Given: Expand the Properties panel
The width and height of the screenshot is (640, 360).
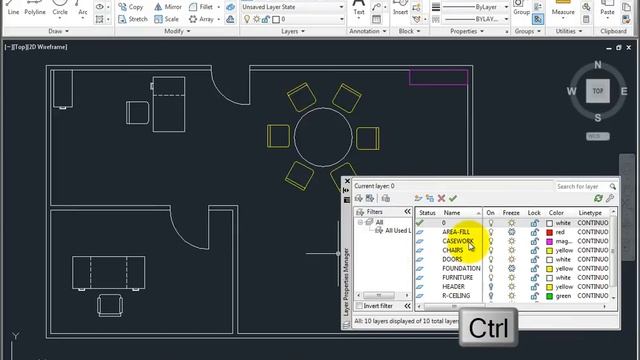Looking at the screenshot, I should 467,31.
